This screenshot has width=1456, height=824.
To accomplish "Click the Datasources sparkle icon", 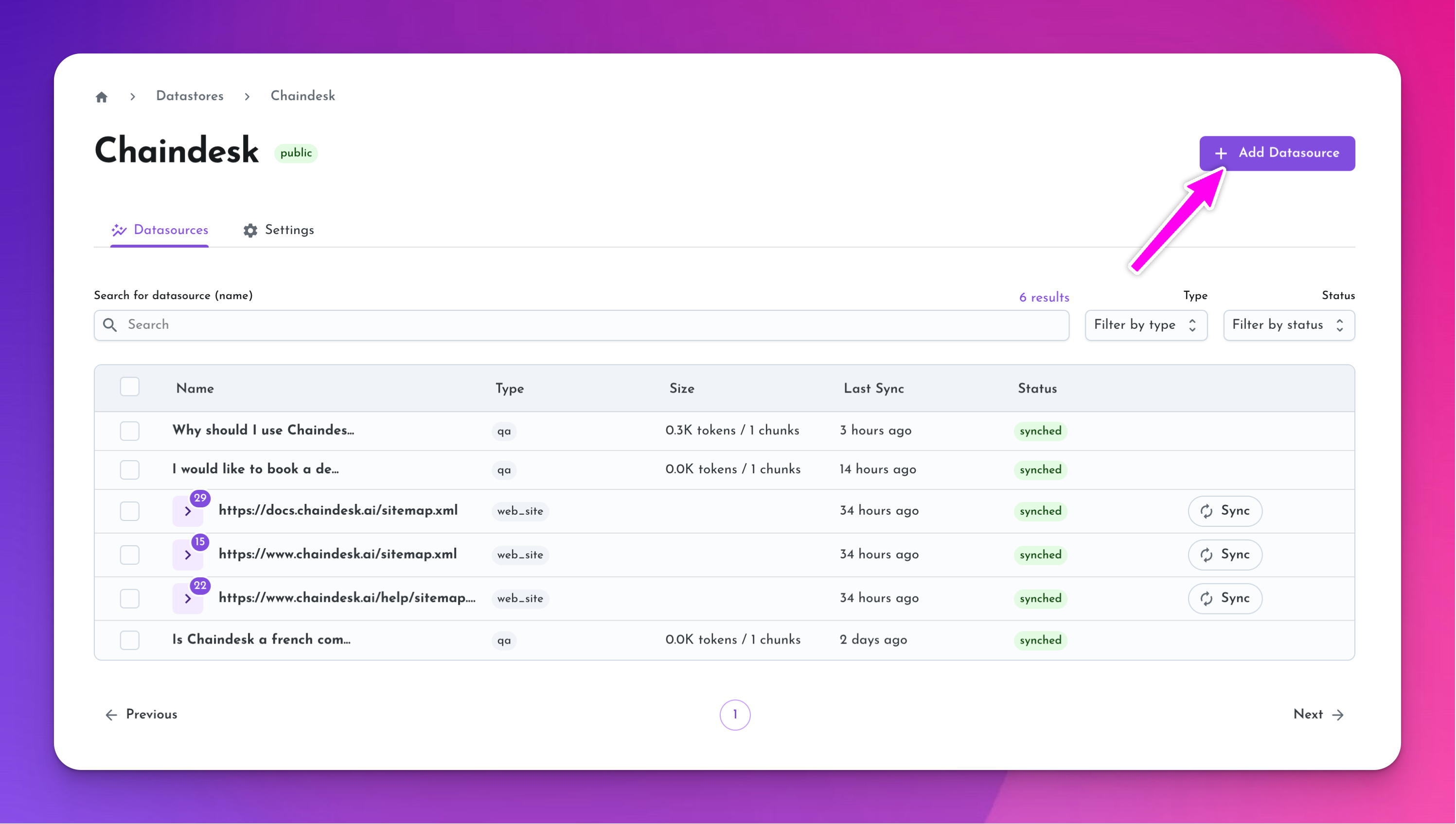I will coord(119,231).
